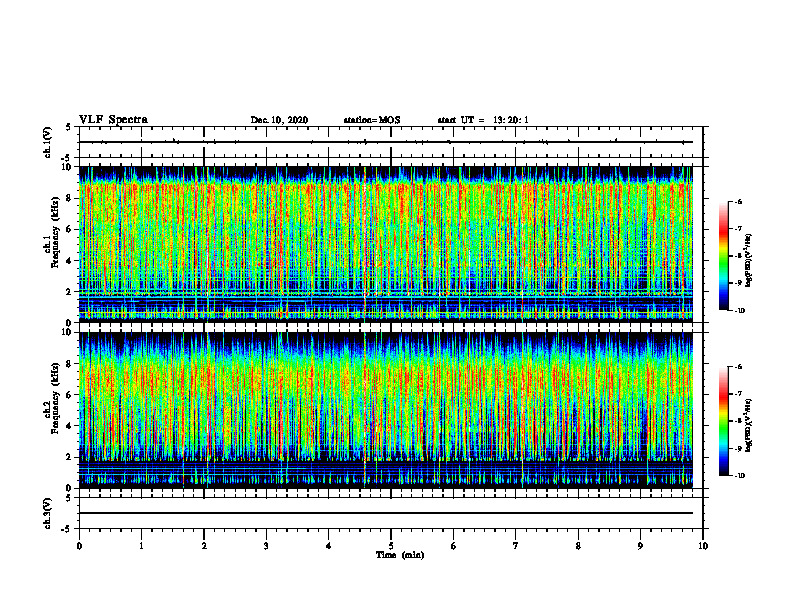Image resolution: width=792 pixels, height=612 pixels.
Task: Click the "10" kHz tick of the ch.2 spectrogram
Action: pyautogui.click(x=69, y=332)
